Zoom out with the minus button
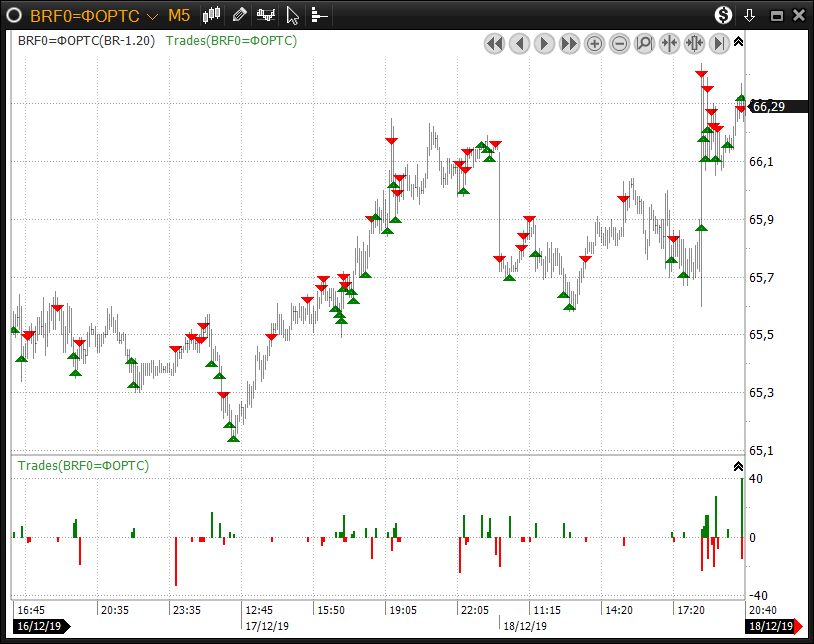 pos(620,43)
